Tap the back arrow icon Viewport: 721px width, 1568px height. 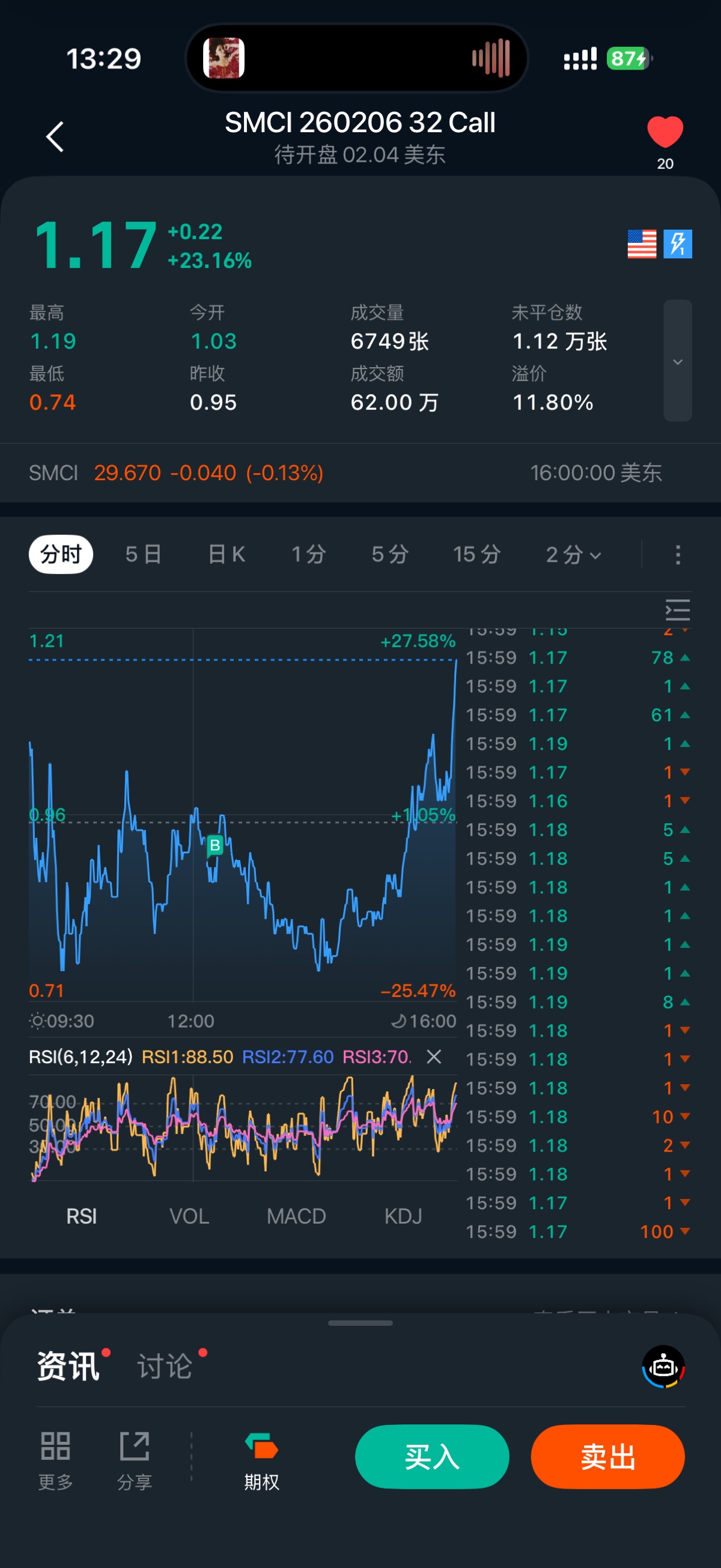click(55, 136)
